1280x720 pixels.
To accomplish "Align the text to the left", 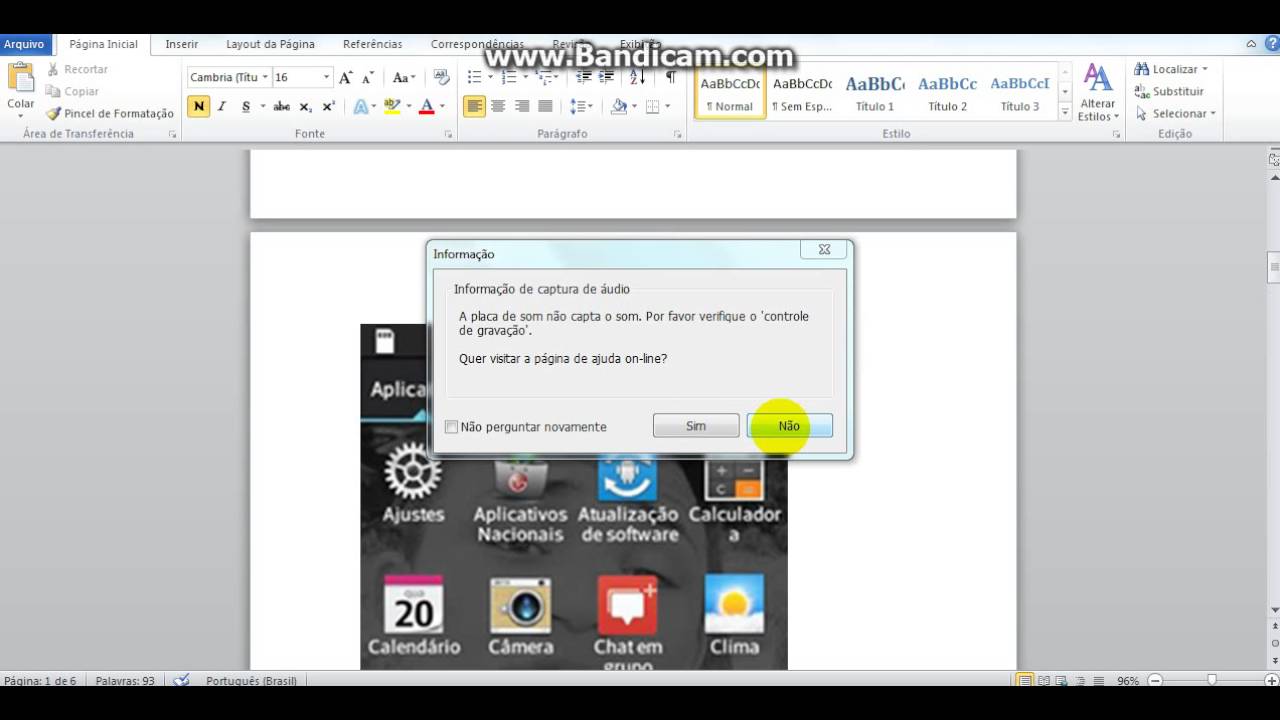I will (x=474, y=106).
